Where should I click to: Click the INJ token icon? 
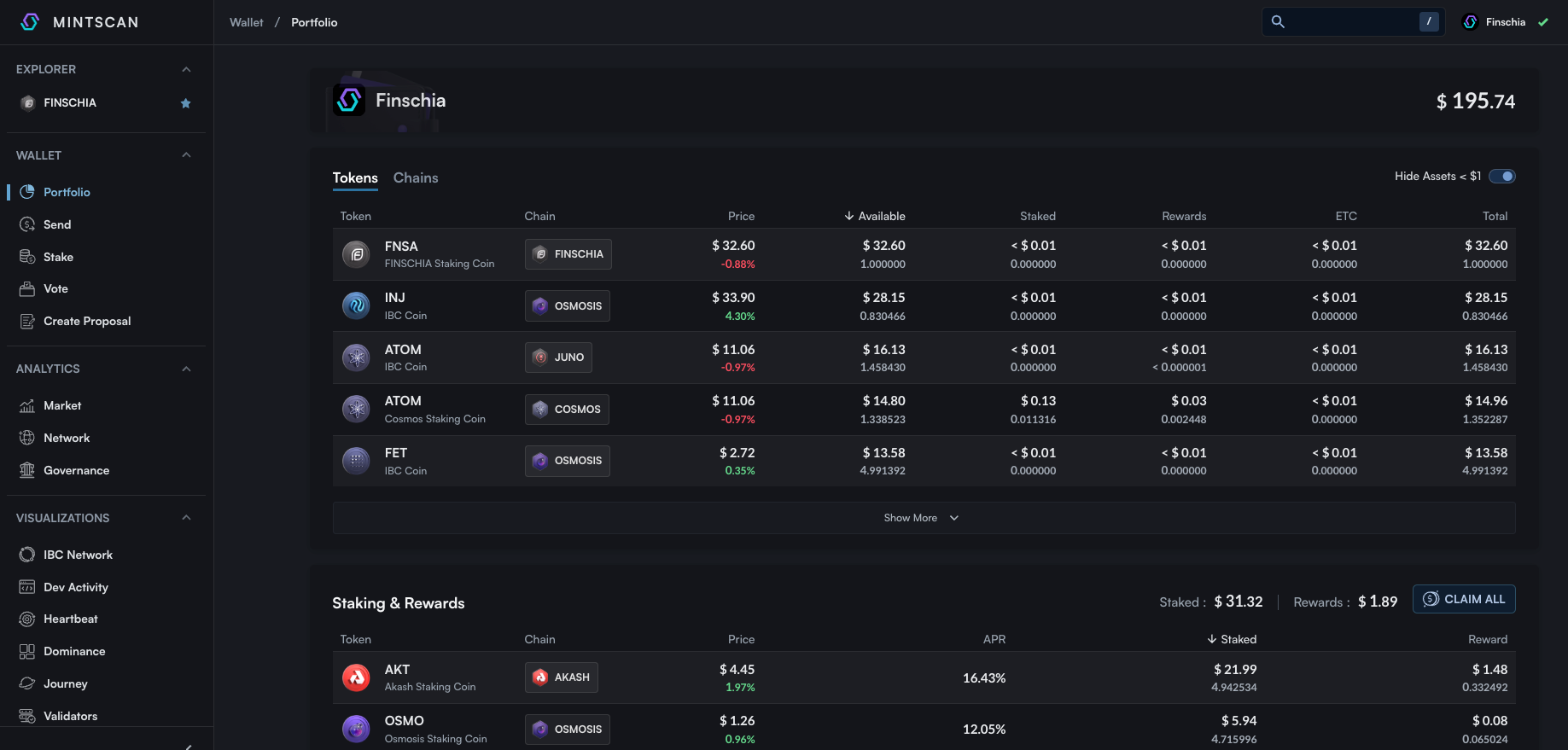[356, 305]
